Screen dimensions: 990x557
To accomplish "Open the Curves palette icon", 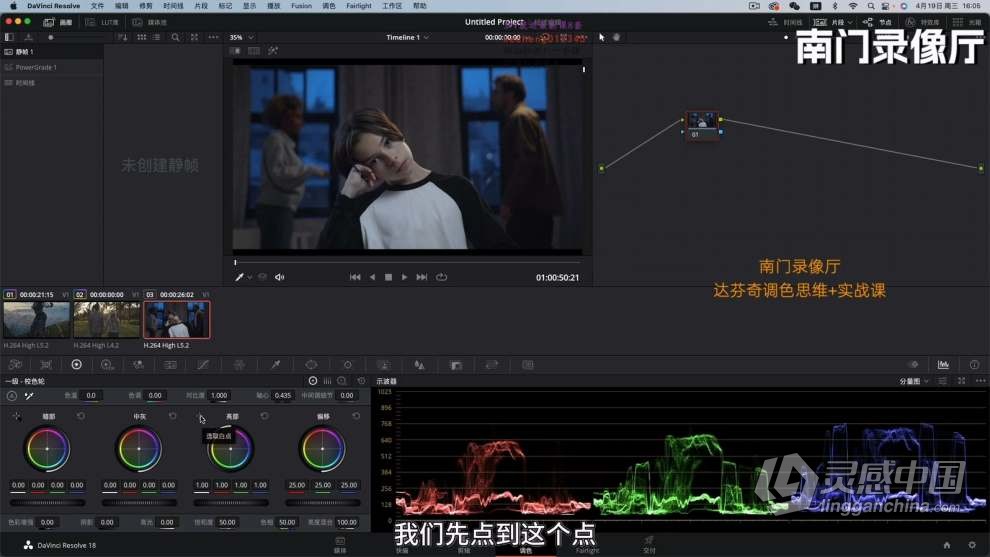I will (x=203, y=364).
